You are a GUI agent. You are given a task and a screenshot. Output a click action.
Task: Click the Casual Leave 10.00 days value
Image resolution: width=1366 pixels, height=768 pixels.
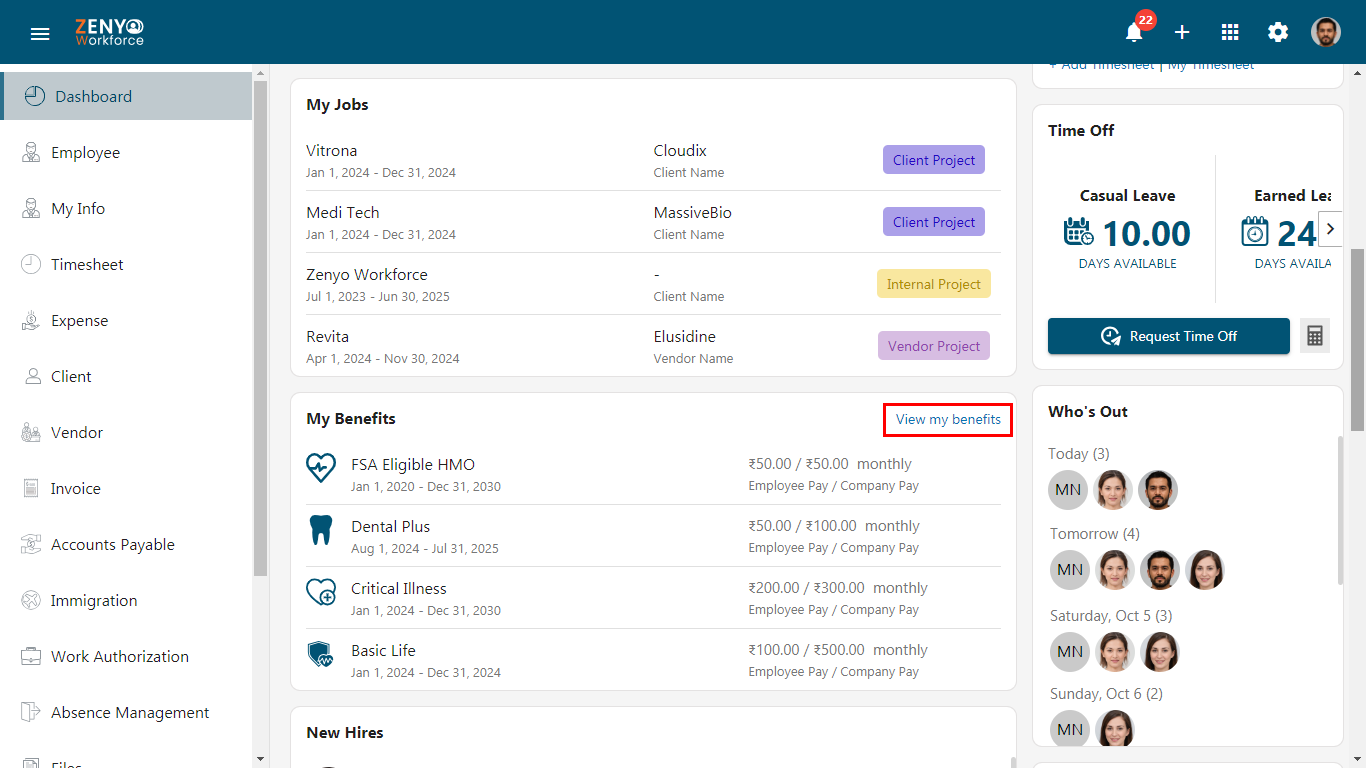pyautogui.click(x=1146, y=233)
